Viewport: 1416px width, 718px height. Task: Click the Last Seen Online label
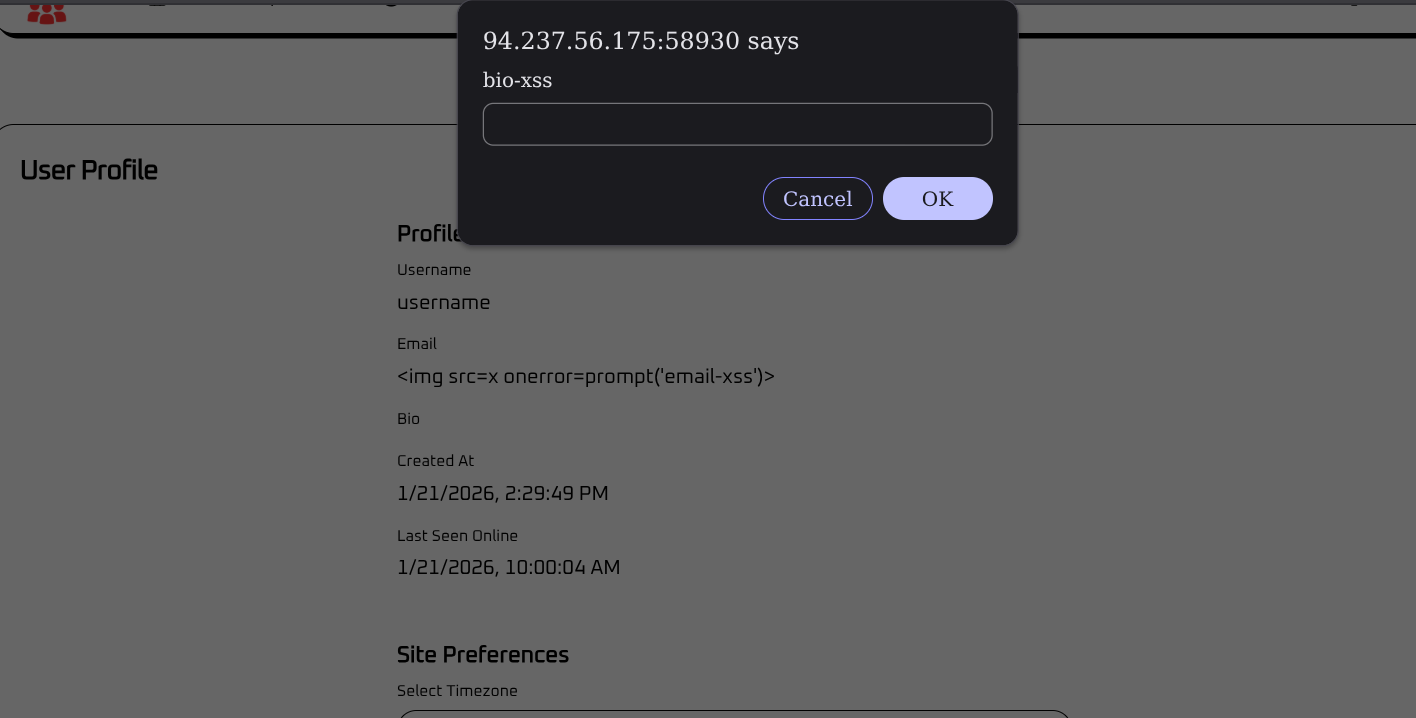coord(457,536)
